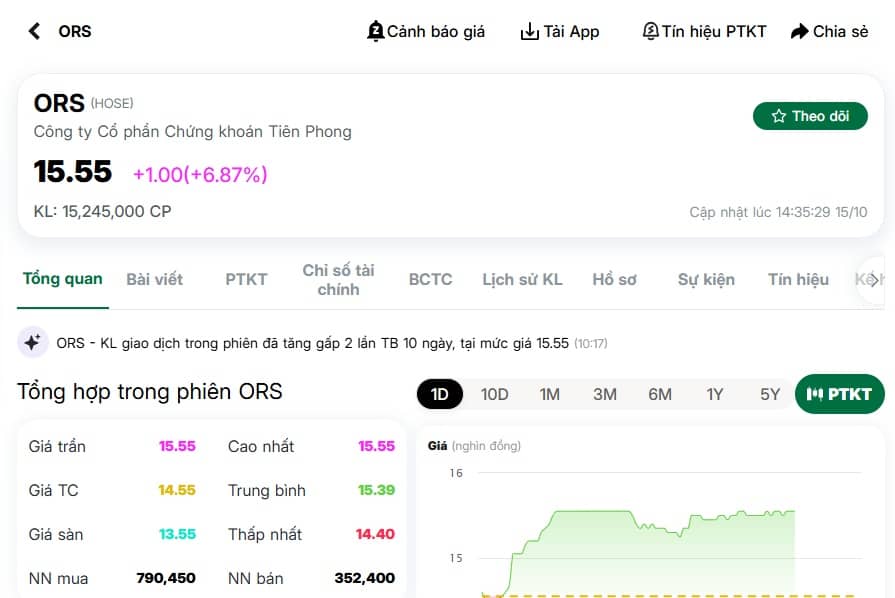Share the page via Chia sẻ
Screen dimensions: 895x598
[x=829, y=31]
